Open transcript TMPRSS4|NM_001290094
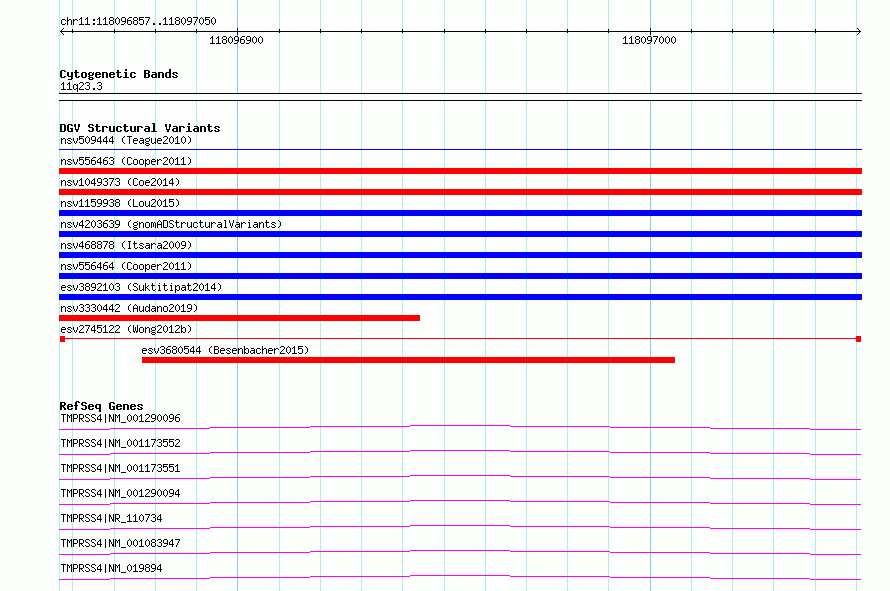 pos(120,493)
